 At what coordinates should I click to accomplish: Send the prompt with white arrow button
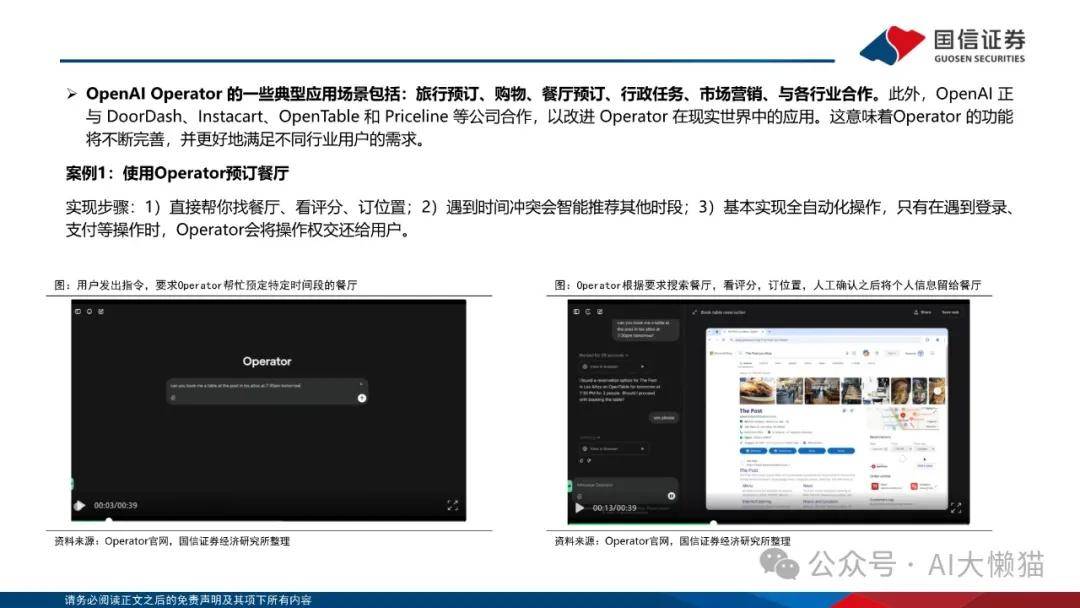362,398
